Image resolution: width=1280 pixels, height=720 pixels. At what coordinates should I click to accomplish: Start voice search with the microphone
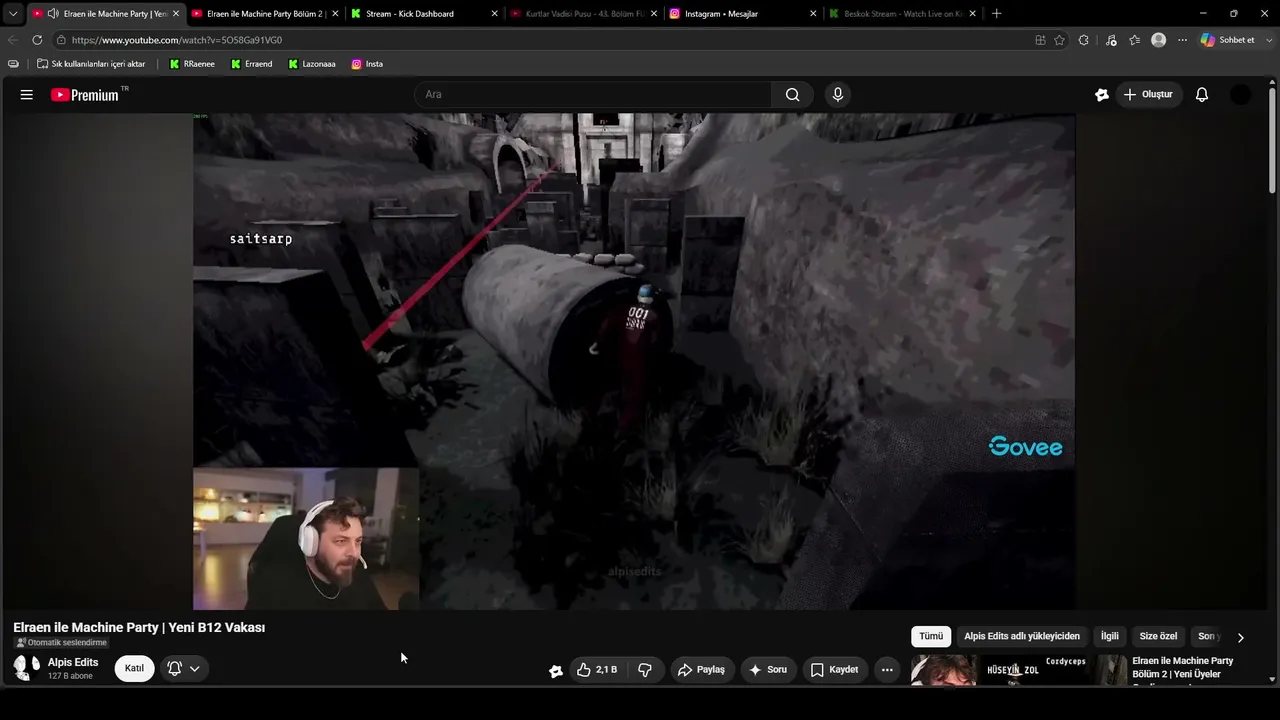pos(838,94)
